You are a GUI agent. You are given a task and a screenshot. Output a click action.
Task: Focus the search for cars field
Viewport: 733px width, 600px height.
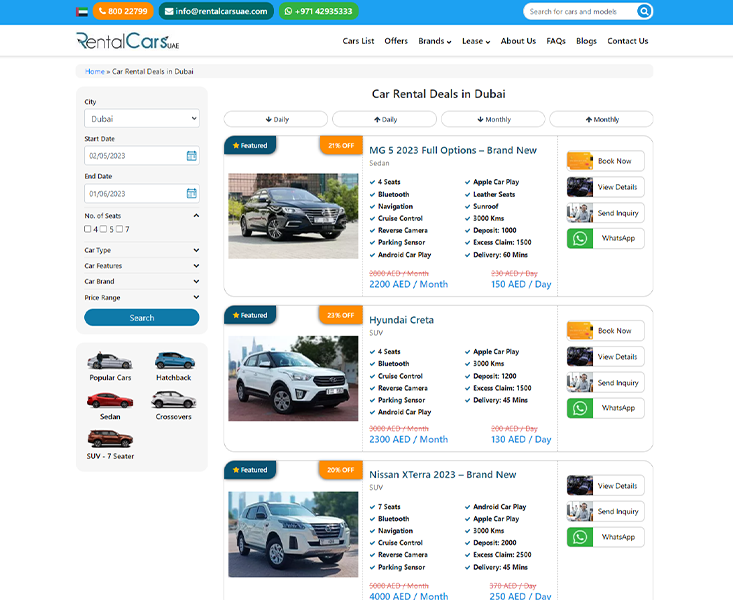580,11
